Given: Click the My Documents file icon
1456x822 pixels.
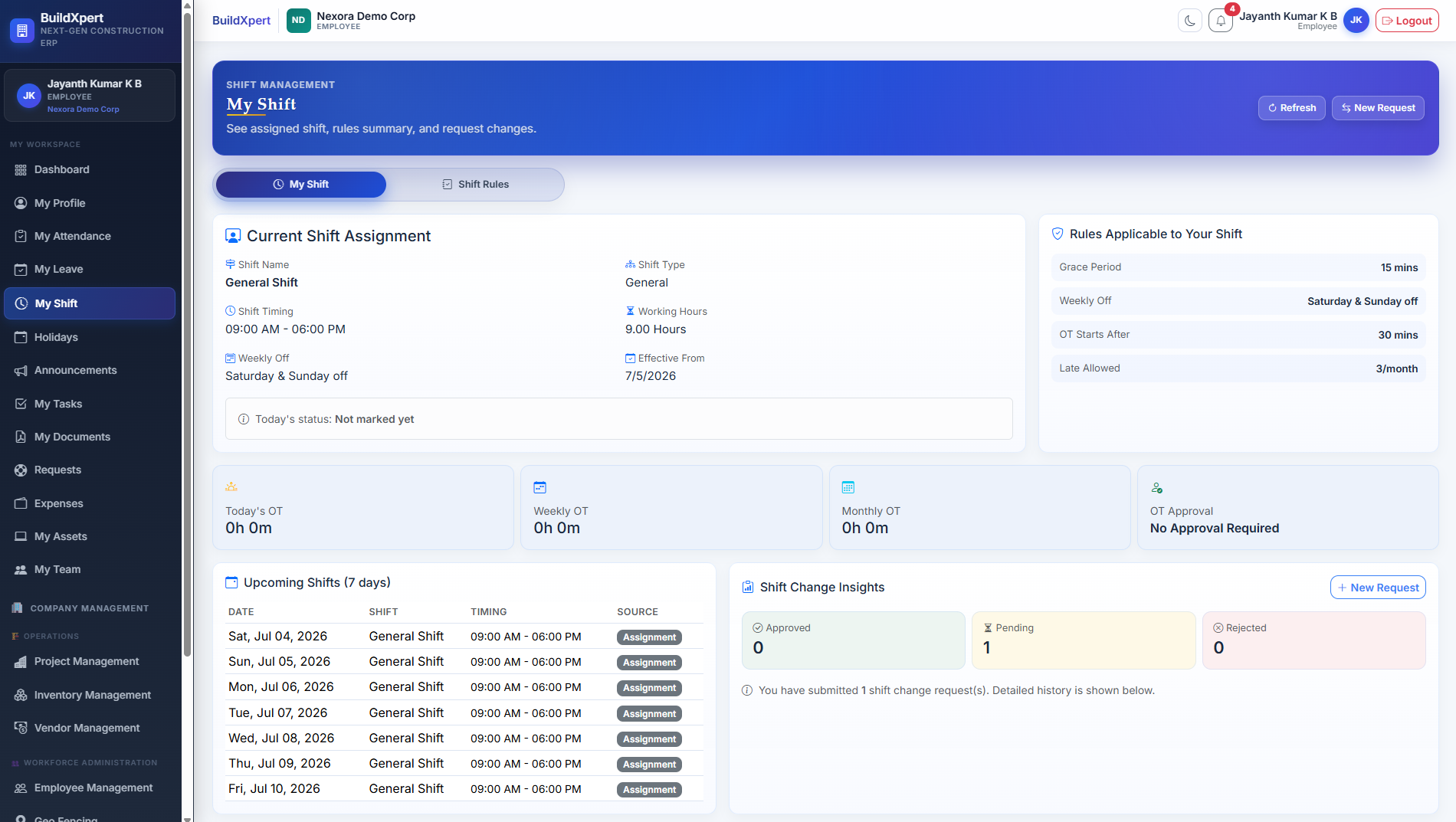Looking at the screenshot, I should (x=21, y=437).
